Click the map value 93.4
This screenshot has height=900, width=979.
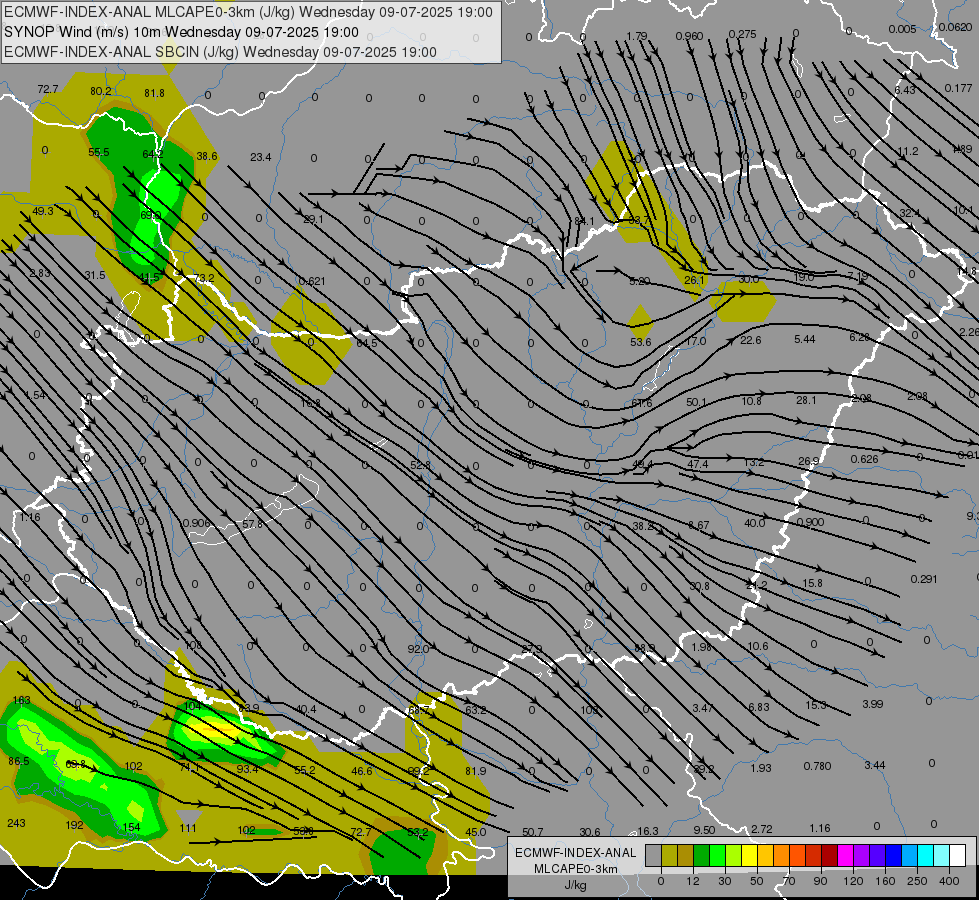[247, 769]
